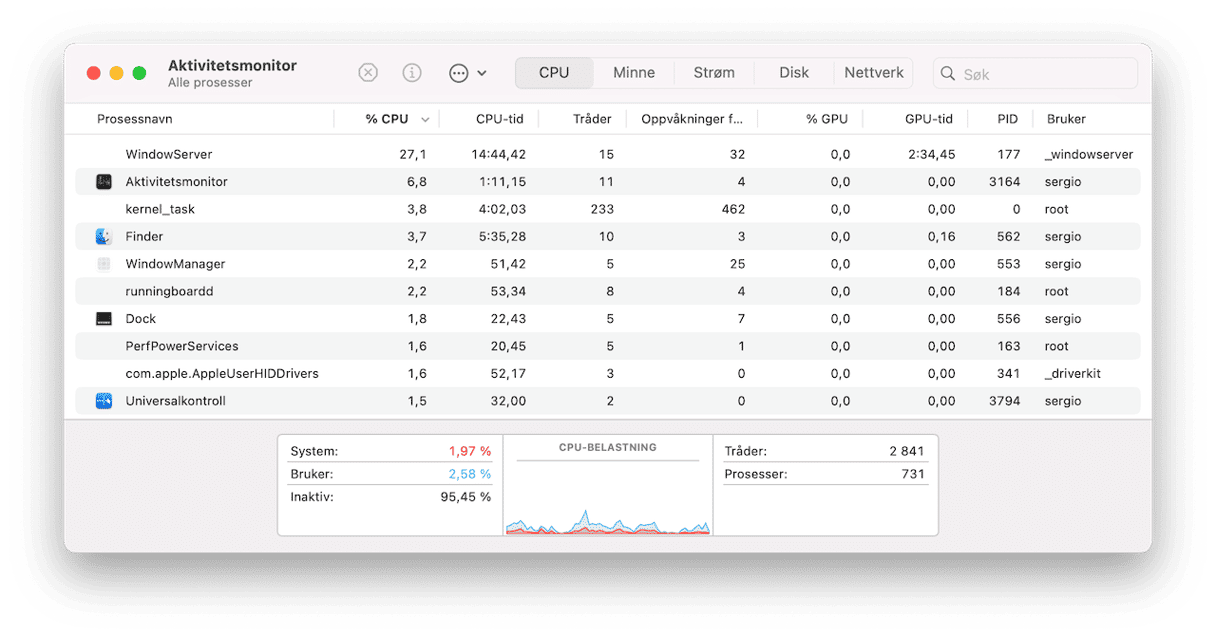This screenshot has width=1216, height=637.
Task: Focus the Søk search field
Action: pyautogui.click(x=1035, y=74)
